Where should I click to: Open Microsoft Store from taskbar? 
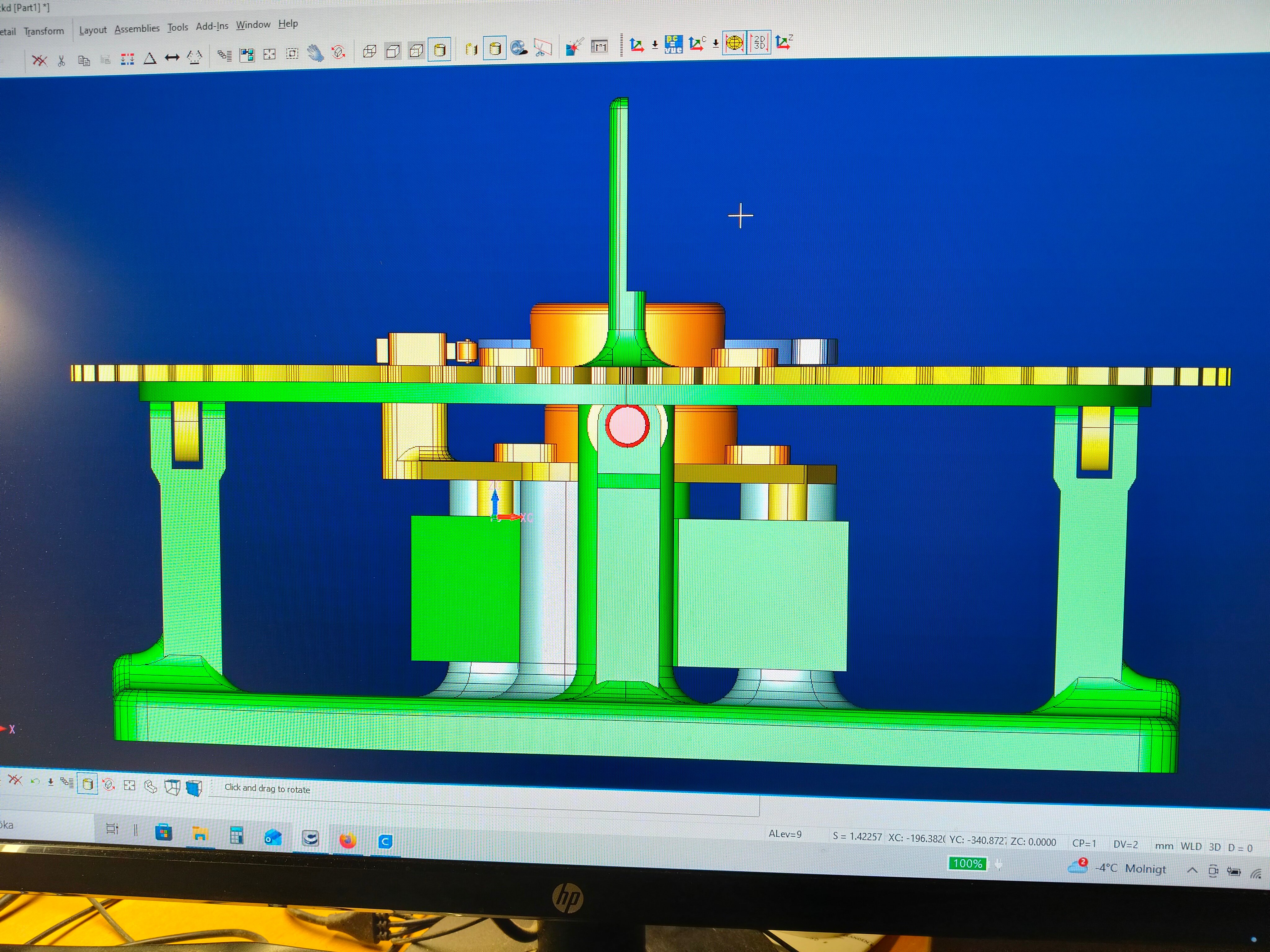click(164, 831)
